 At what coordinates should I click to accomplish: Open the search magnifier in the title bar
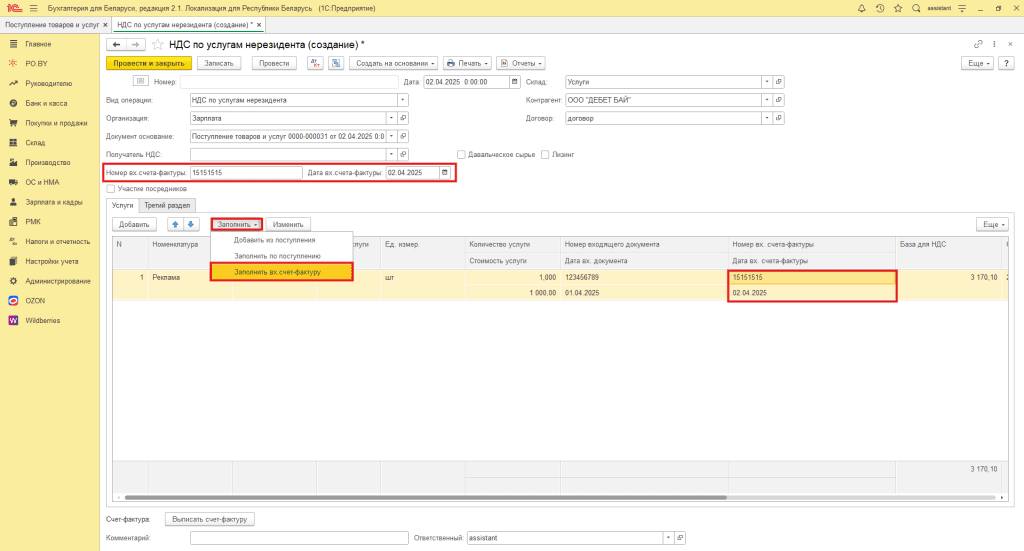click(915, 8)
